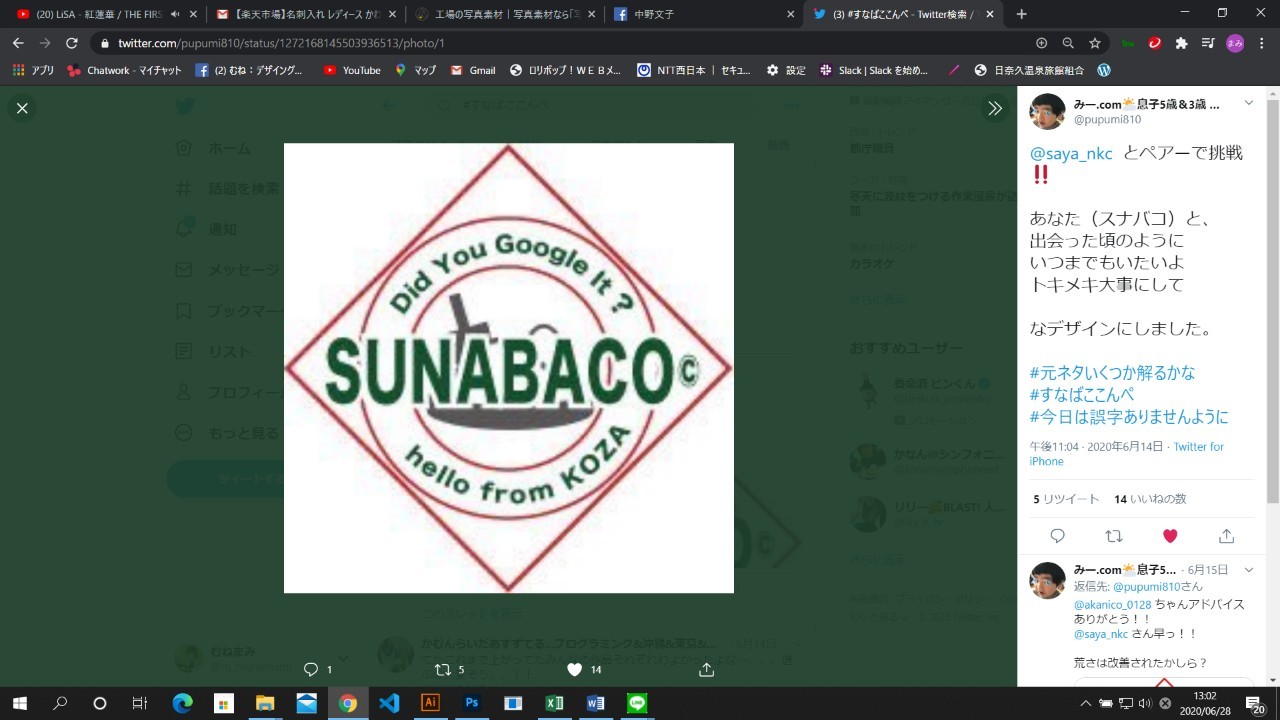Screen dimensions: 1280x720
Task: Open the Windows Start menu
Action: [19, 703]
